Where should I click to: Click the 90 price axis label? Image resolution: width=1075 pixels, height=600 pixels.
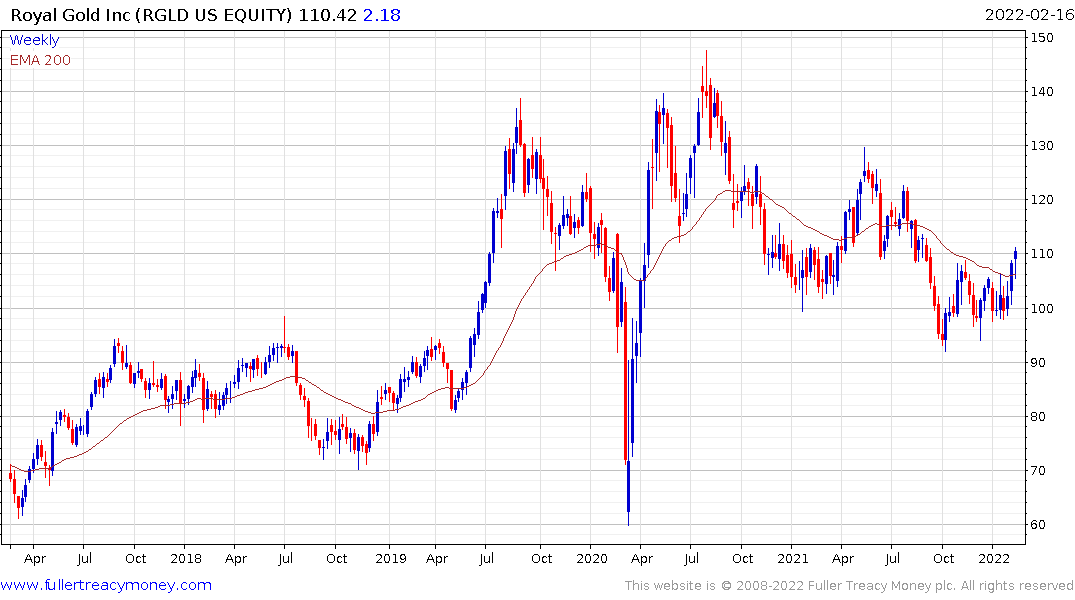(x=1038, y=362)
